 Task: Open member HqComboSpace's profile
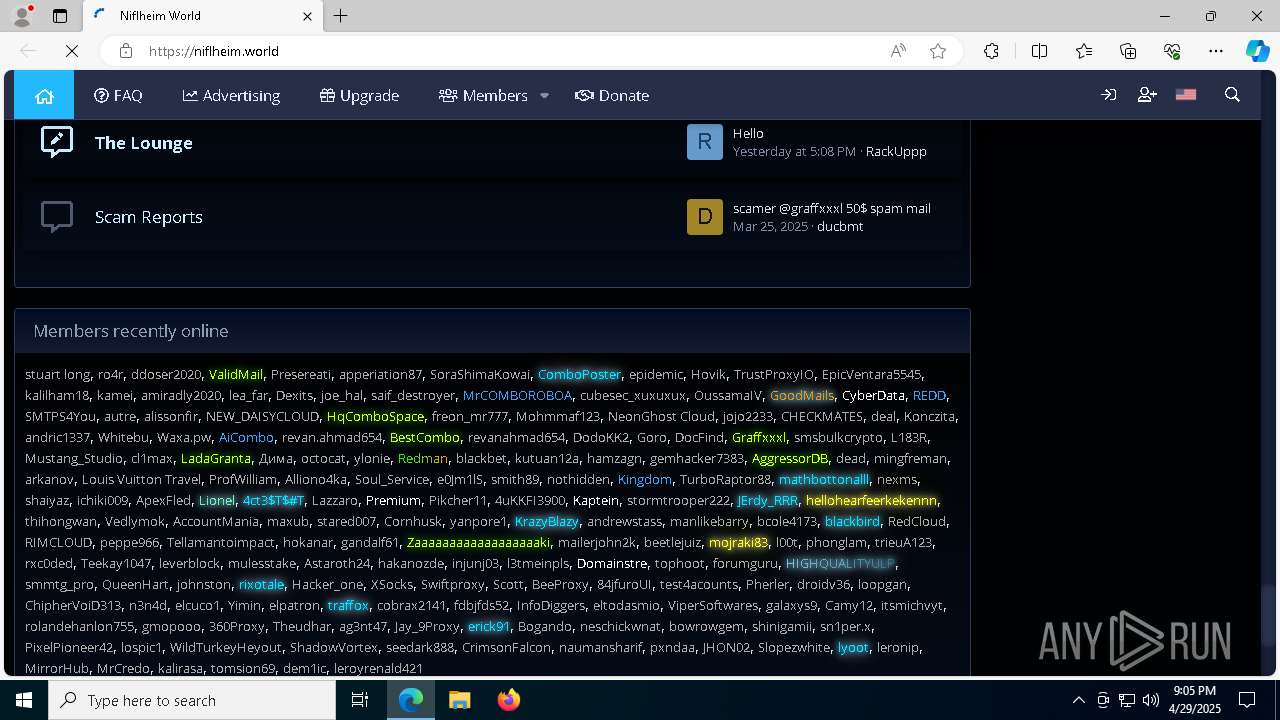375,416
